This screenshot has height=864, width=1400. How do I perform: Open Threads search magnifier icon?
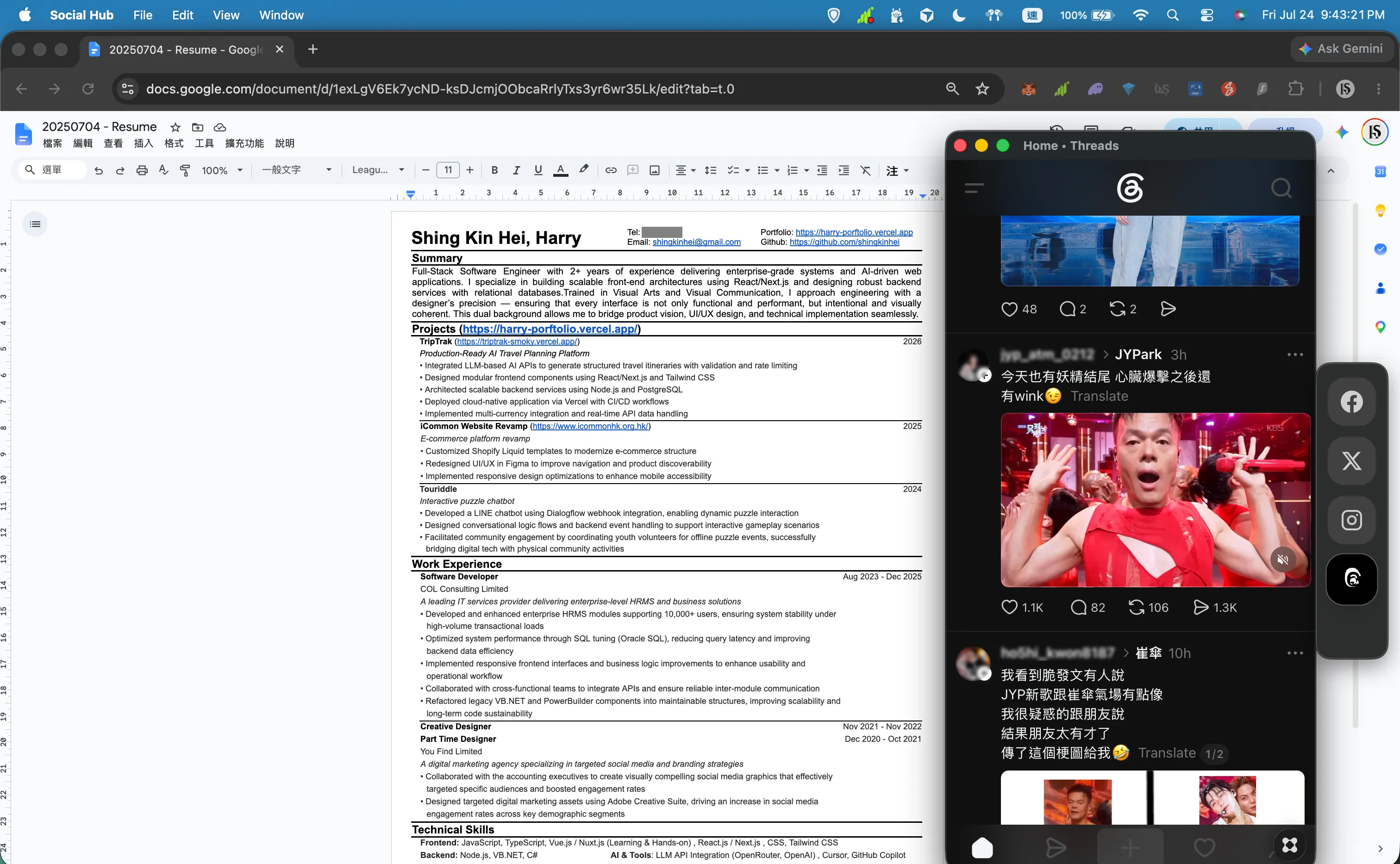tap(1281, 188)
